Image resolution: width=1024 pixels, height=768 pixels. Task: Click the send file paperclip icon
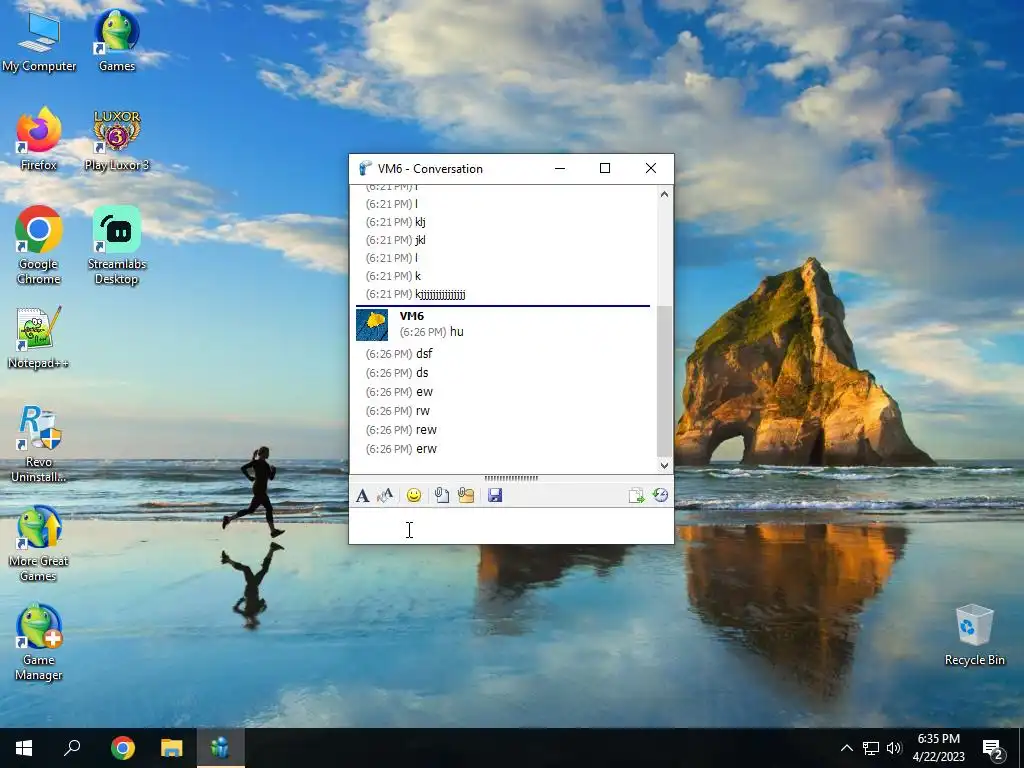pos(441,496)
